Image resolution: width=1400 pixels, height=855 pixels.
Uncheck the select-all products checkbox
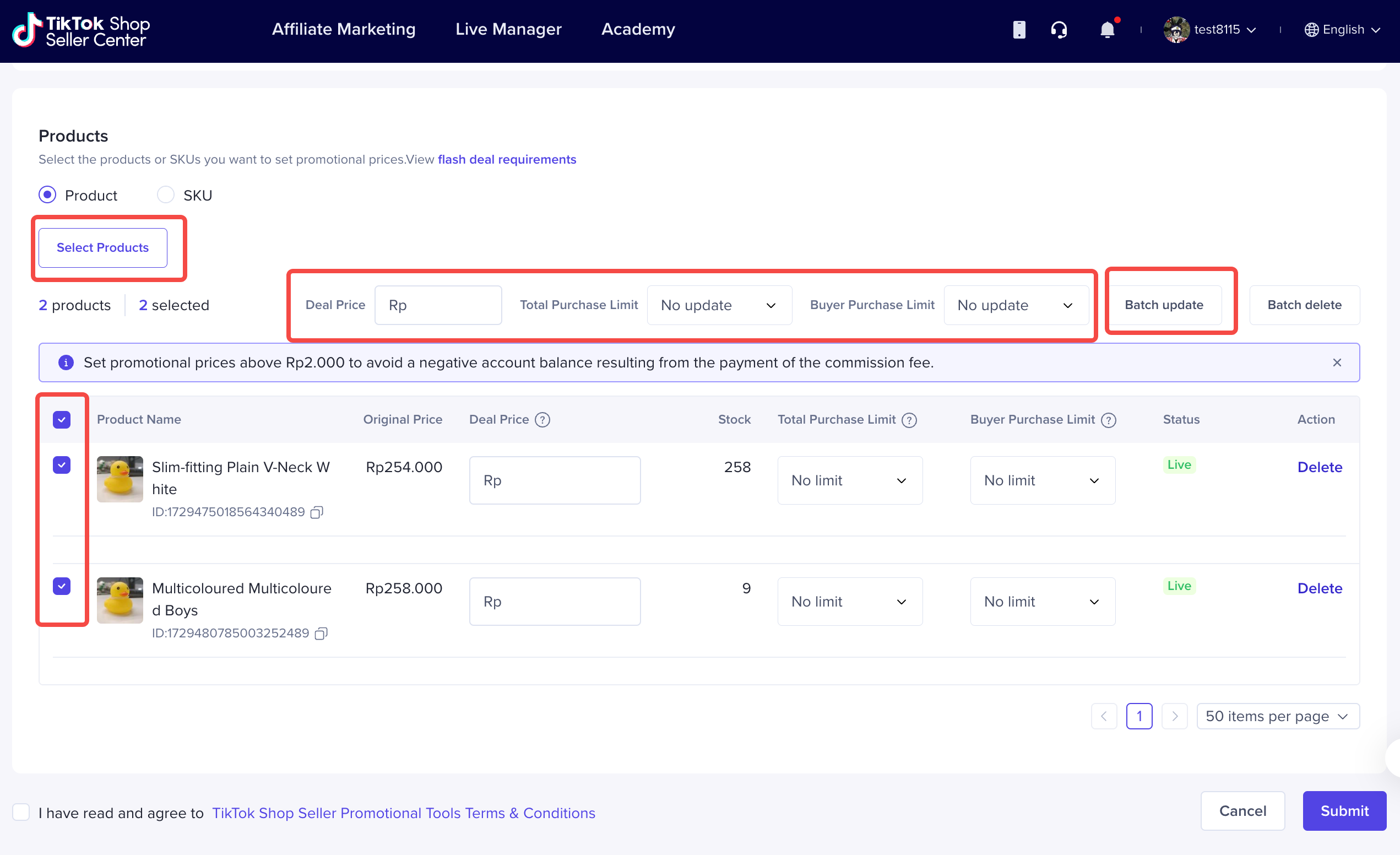pos(61,420)
